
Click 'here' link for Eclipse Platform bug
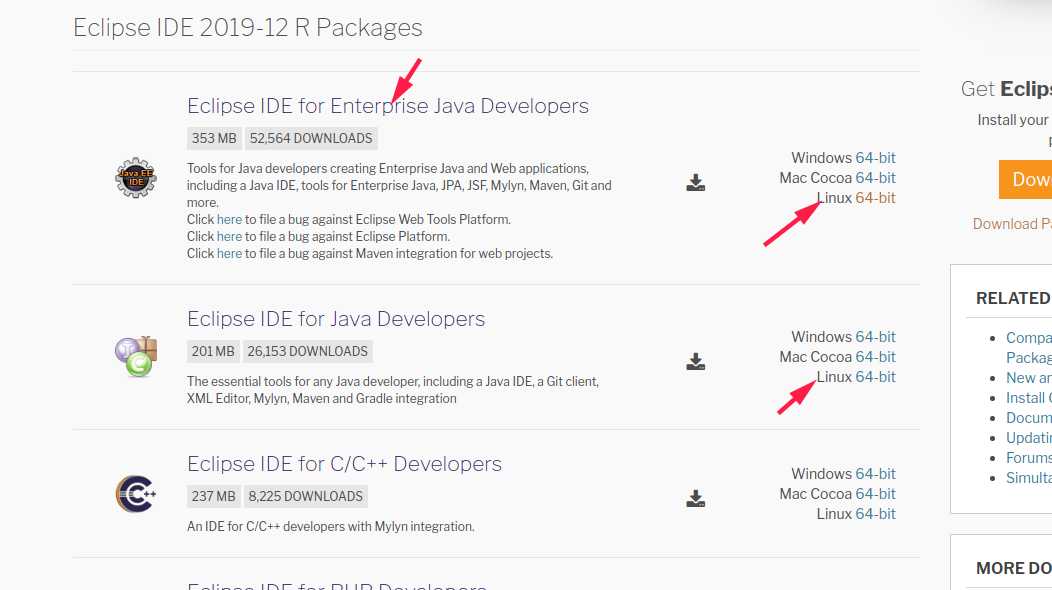(x=229, y=236)
